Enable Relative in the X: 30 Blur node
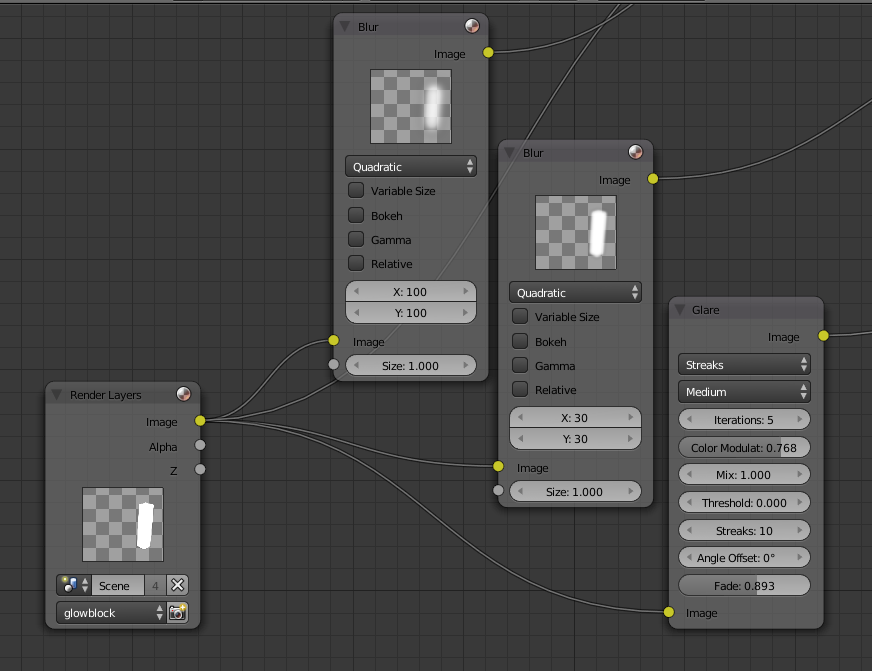Screen dimensions: 872x671 [520, 389]
